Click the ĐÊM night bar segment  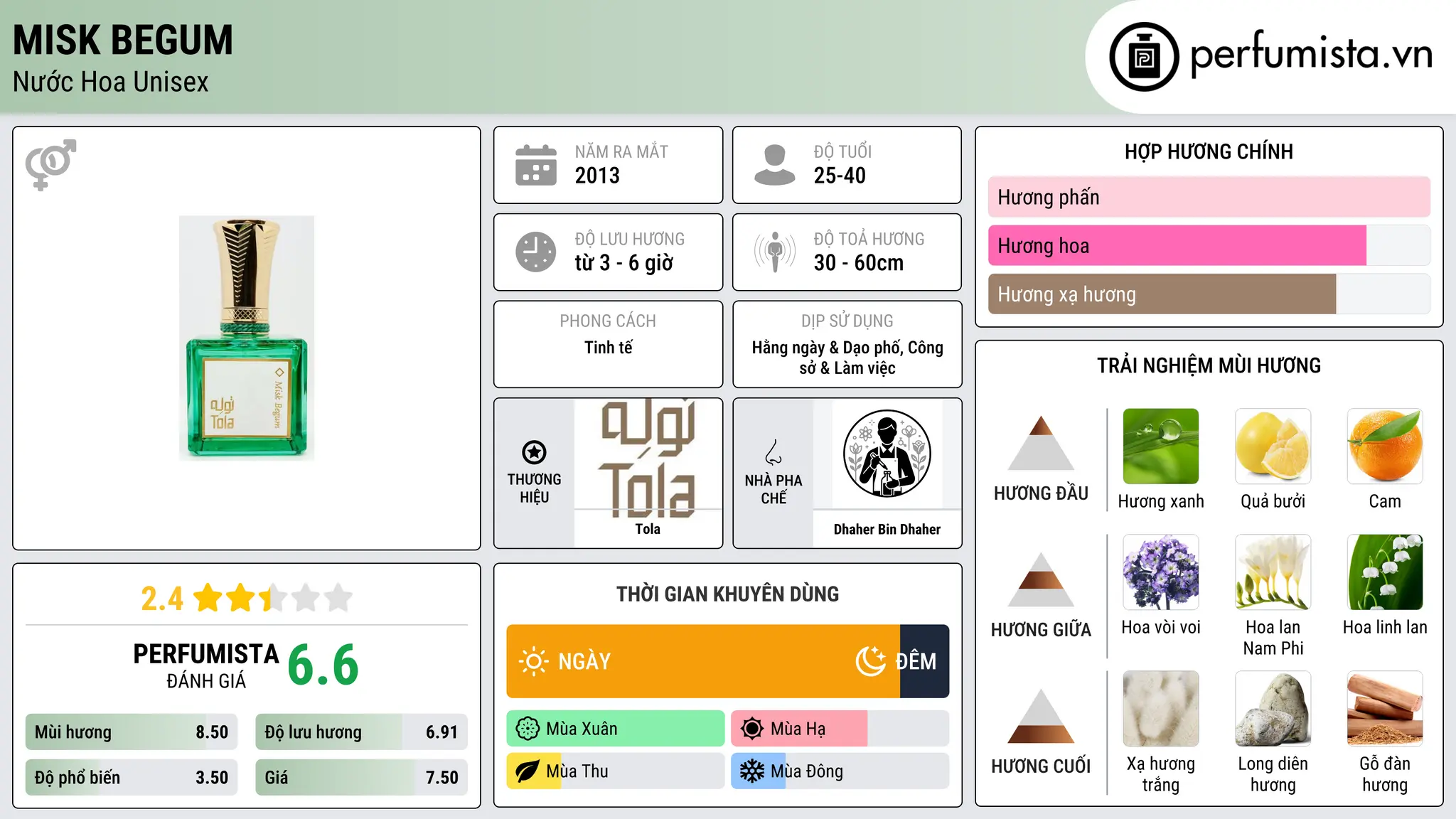pyautogui.click(x=924, y=661)
